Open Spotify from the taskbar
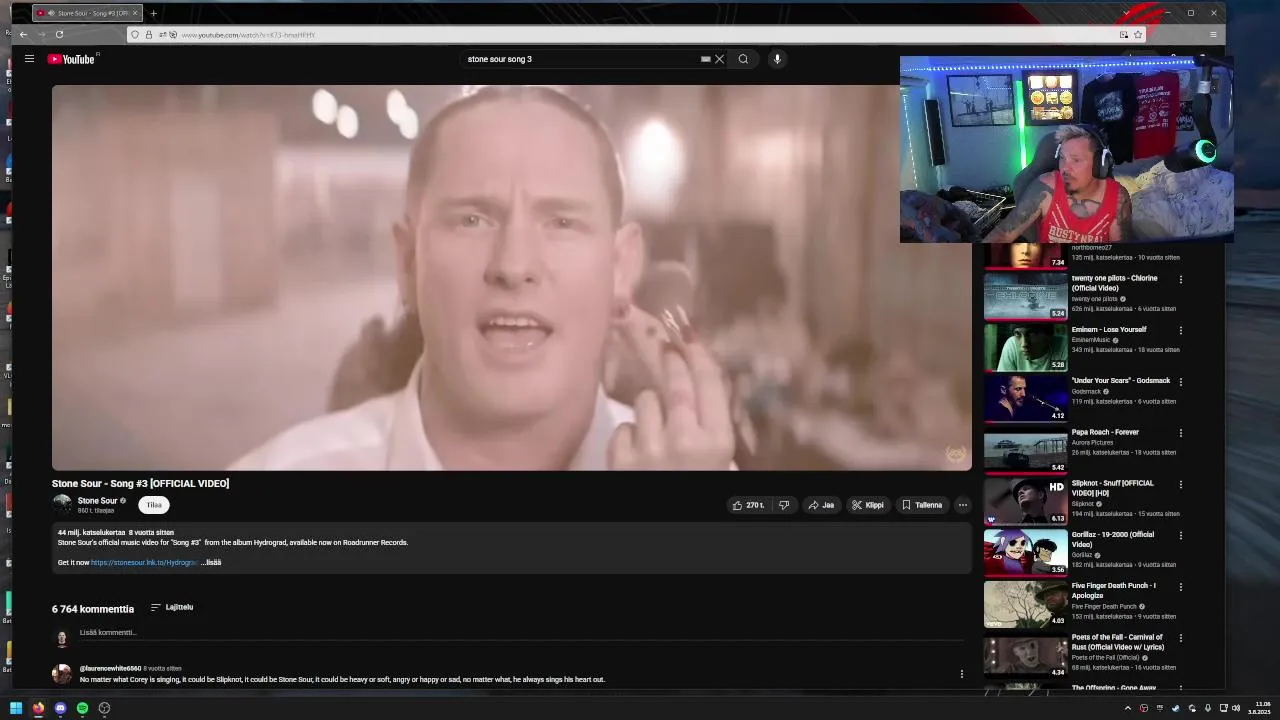The height and width of the screenshot is (720, 1280). tap(82, 708)
